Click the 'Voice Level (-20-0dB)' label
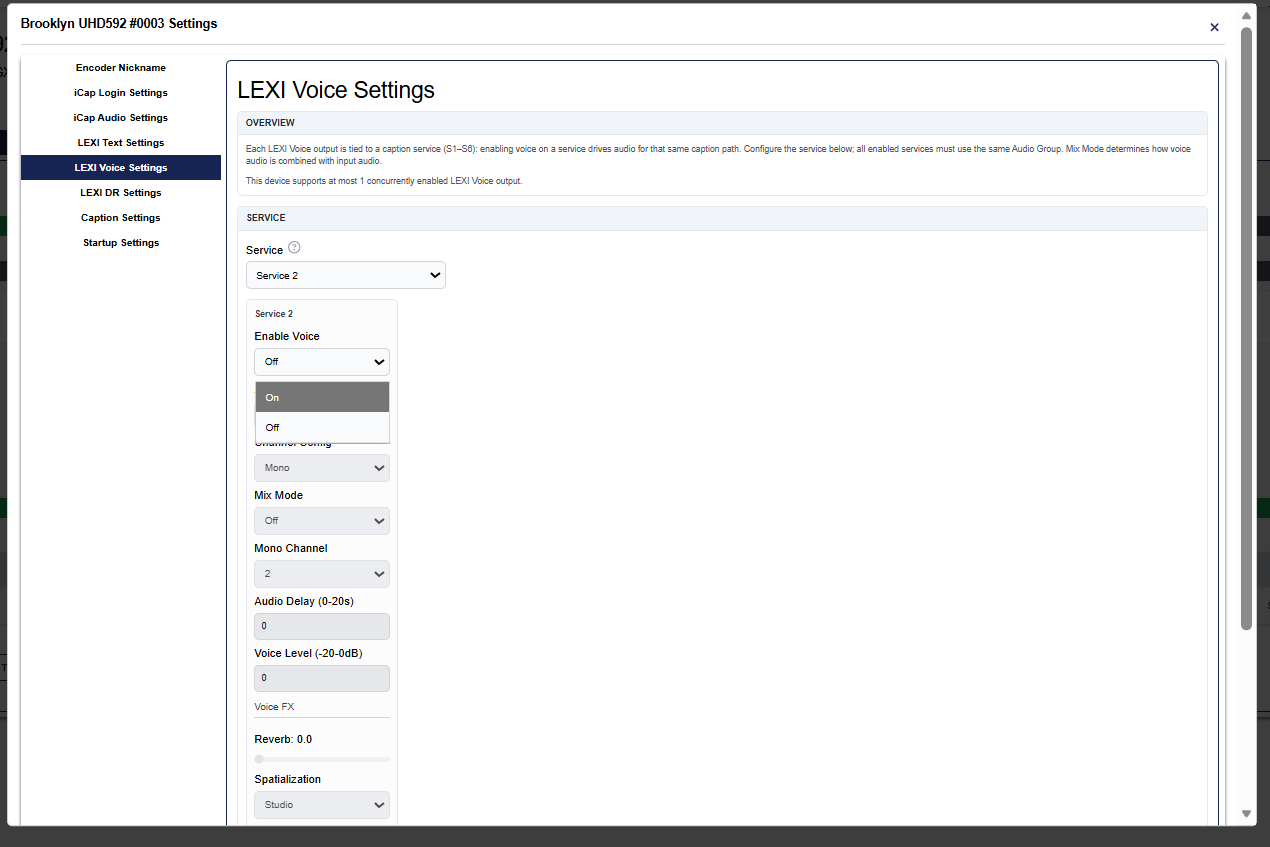Viewport: 1270px width, 847px height. 308,653
